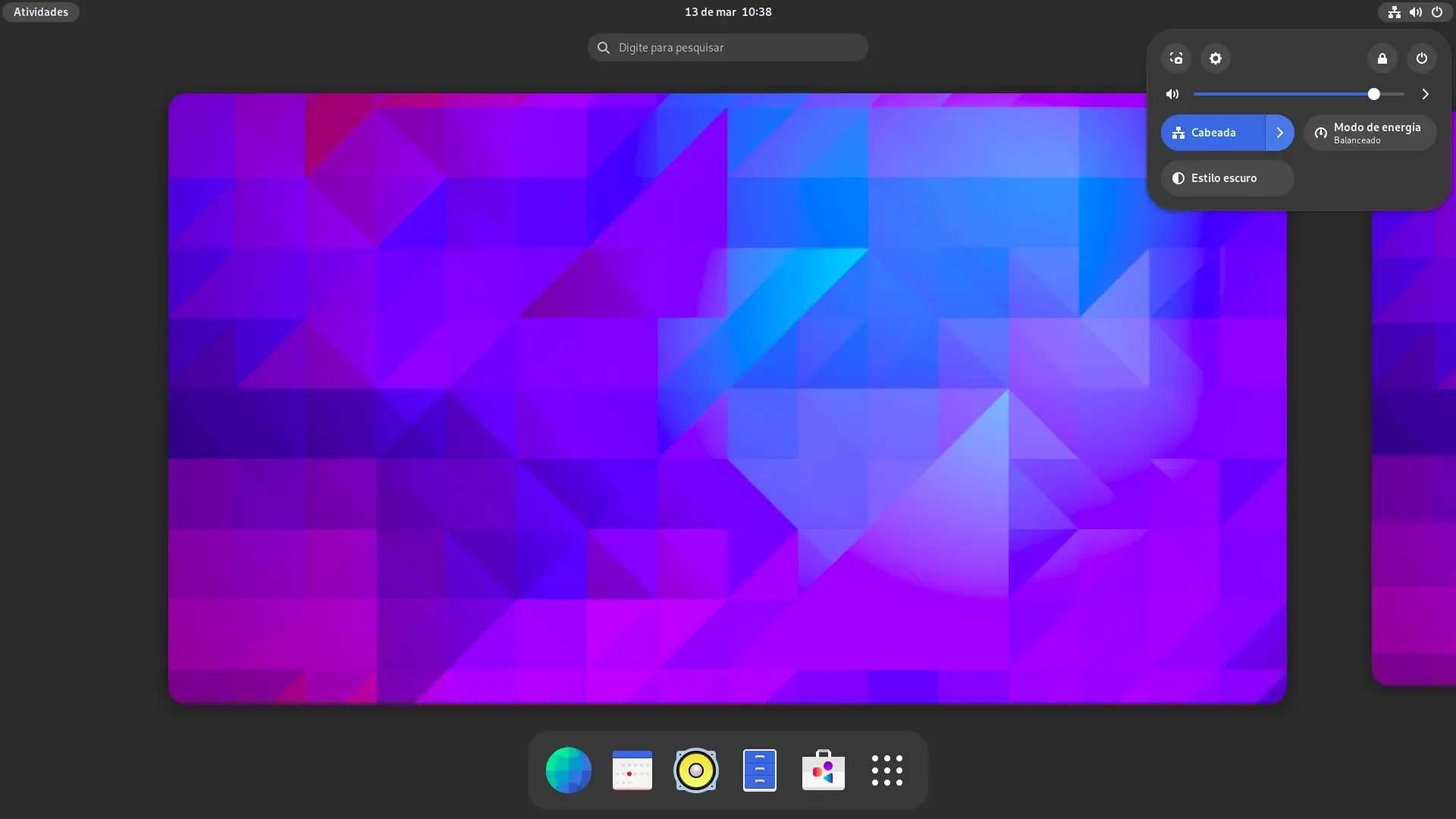Show all applications grid

coord(886,770)
